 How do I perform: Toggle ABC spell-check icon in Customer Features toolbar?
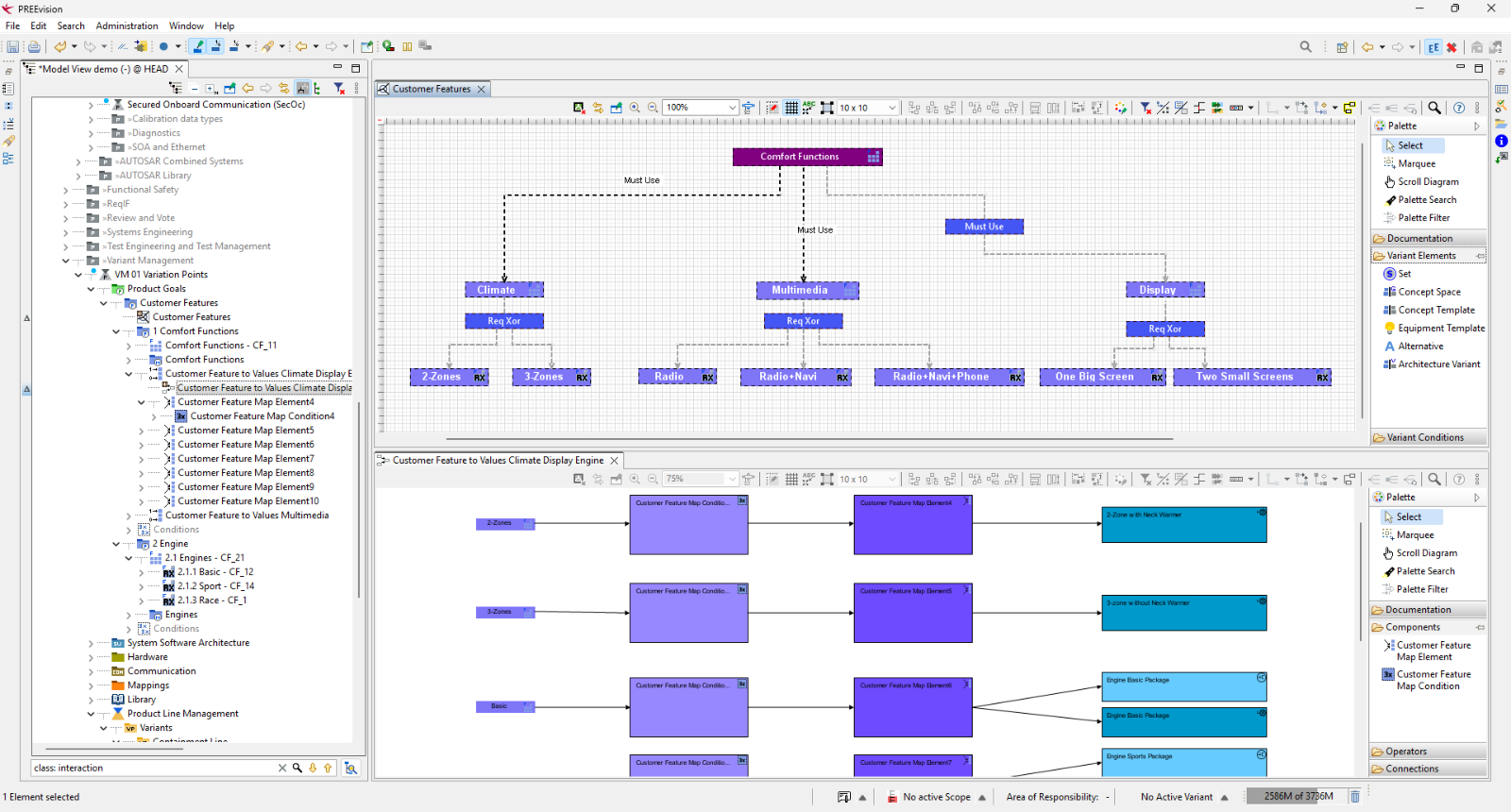coord(808,108)
